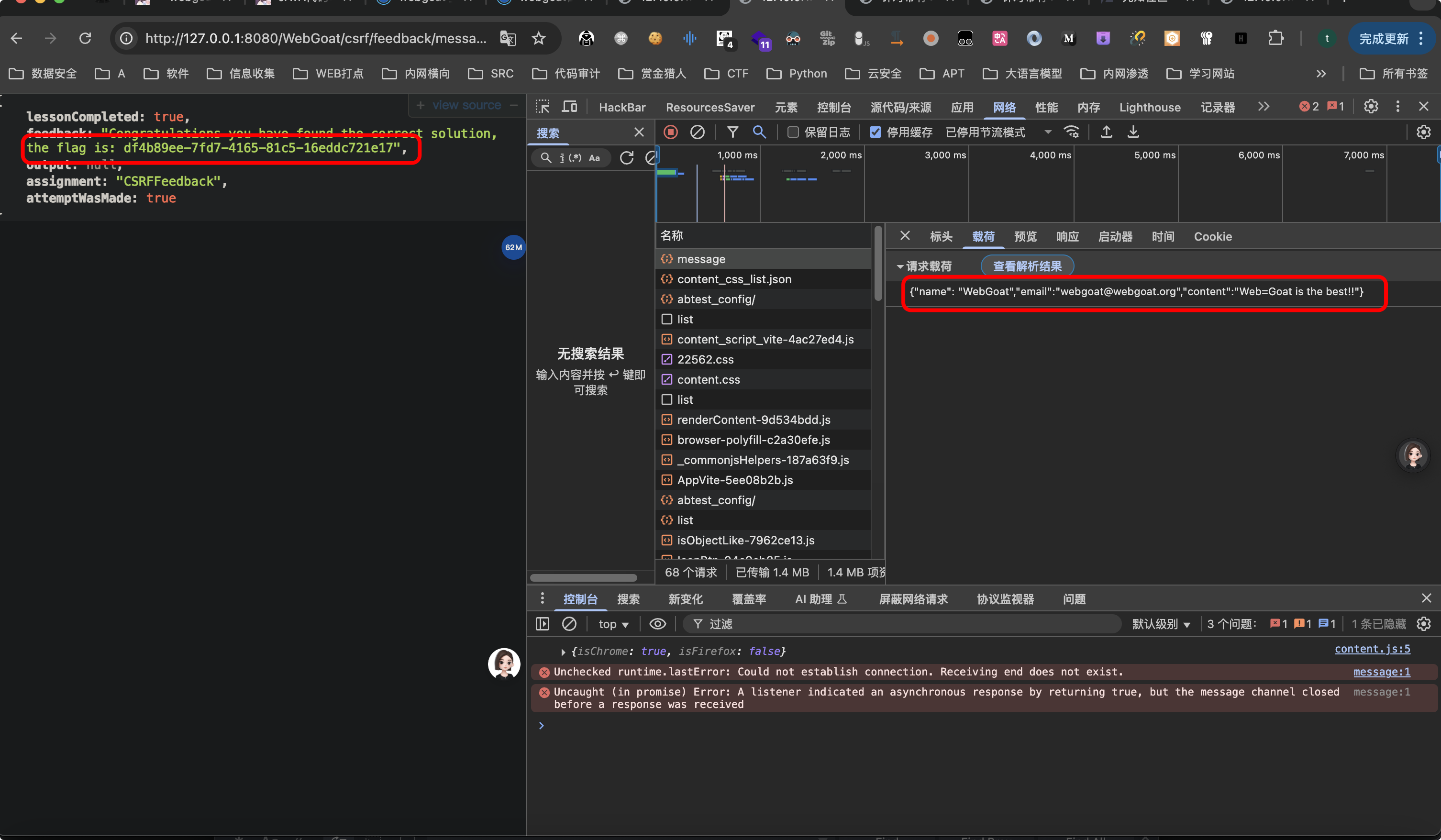The height and width of the screenshot is (840, 1441).
Task: Click the export HAR download icon
Action: 1133,132
